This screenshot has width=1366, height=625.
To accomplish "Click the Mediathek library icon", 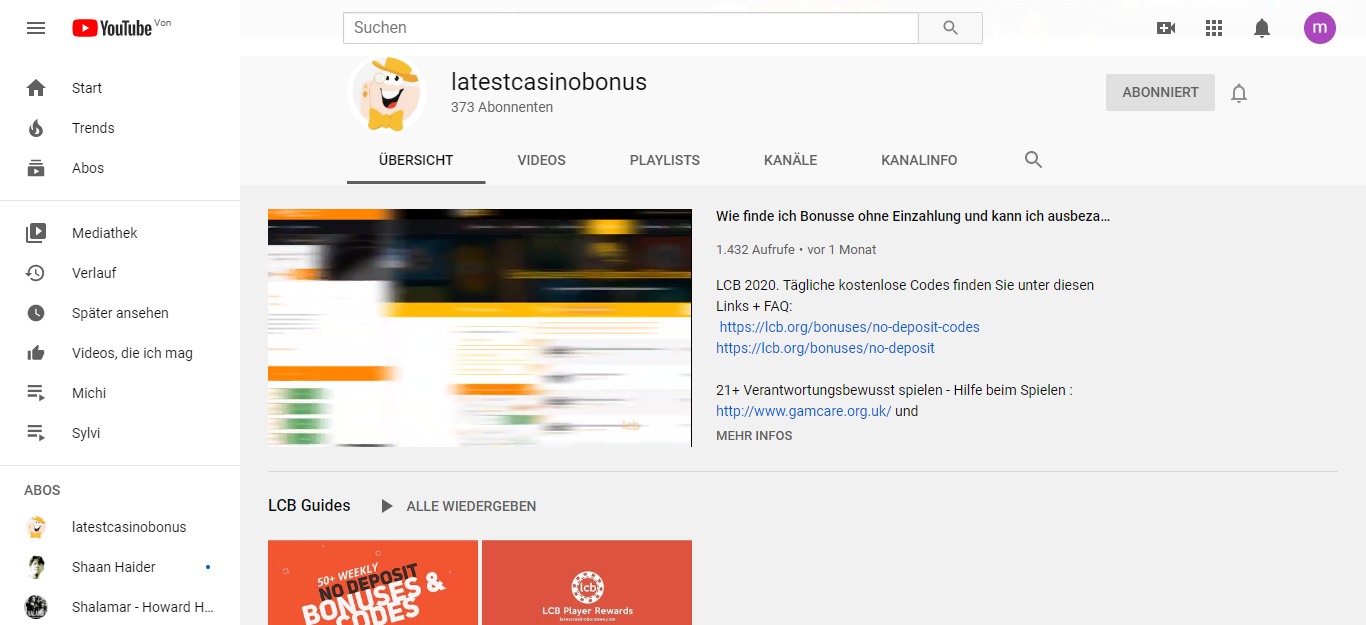I will click(36, 233).
